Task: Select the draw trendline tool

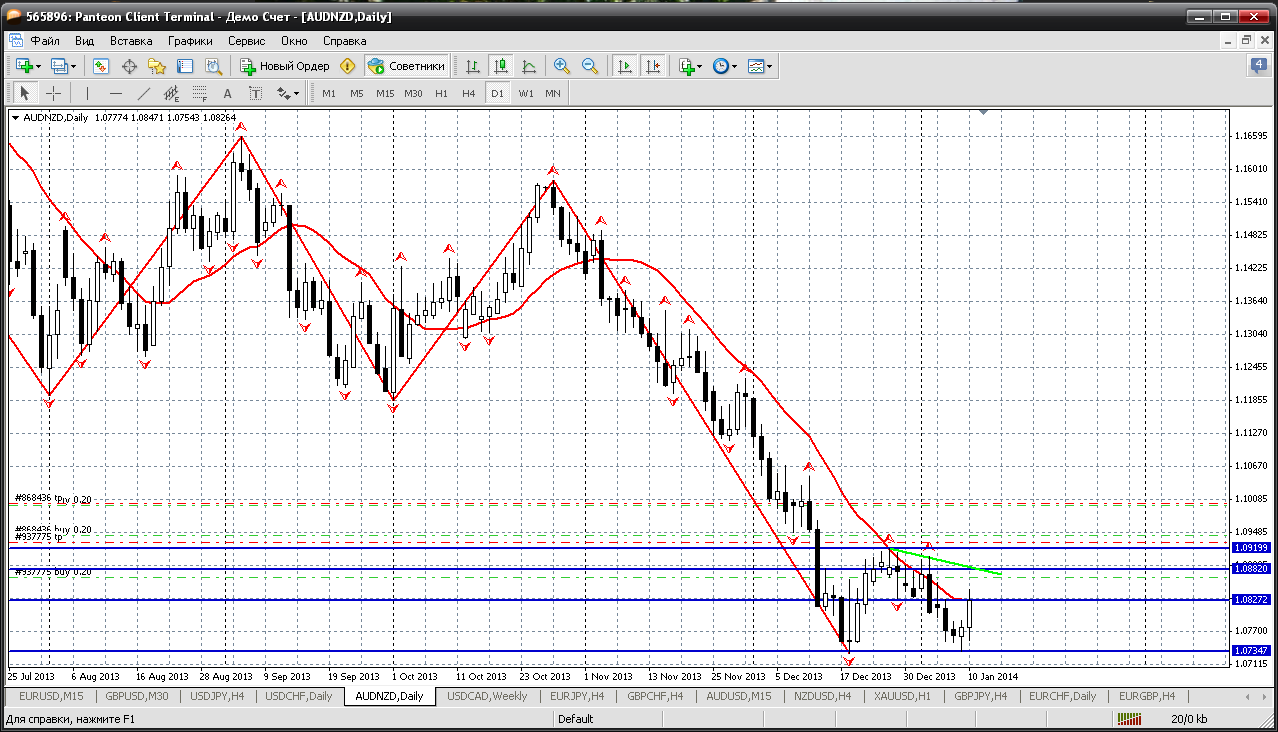Action: tap(144, 93)
